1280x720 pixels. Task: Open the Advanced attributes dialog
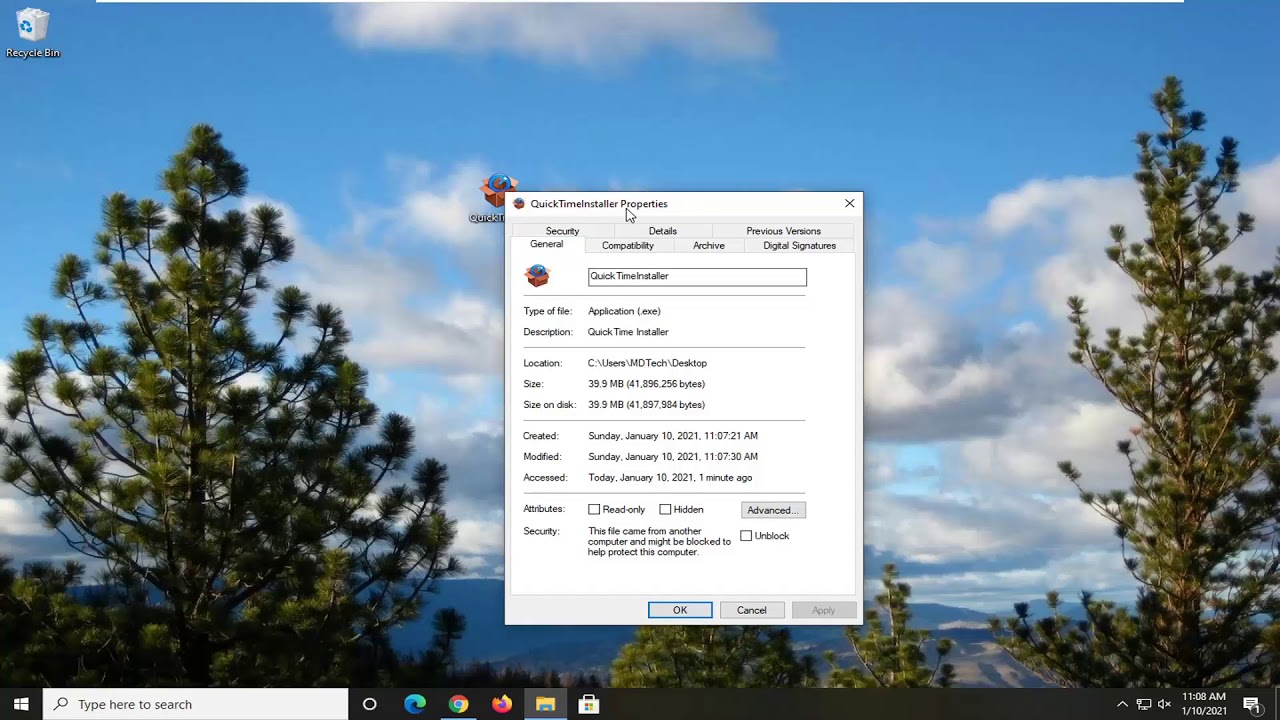click(x=773, y=510)
